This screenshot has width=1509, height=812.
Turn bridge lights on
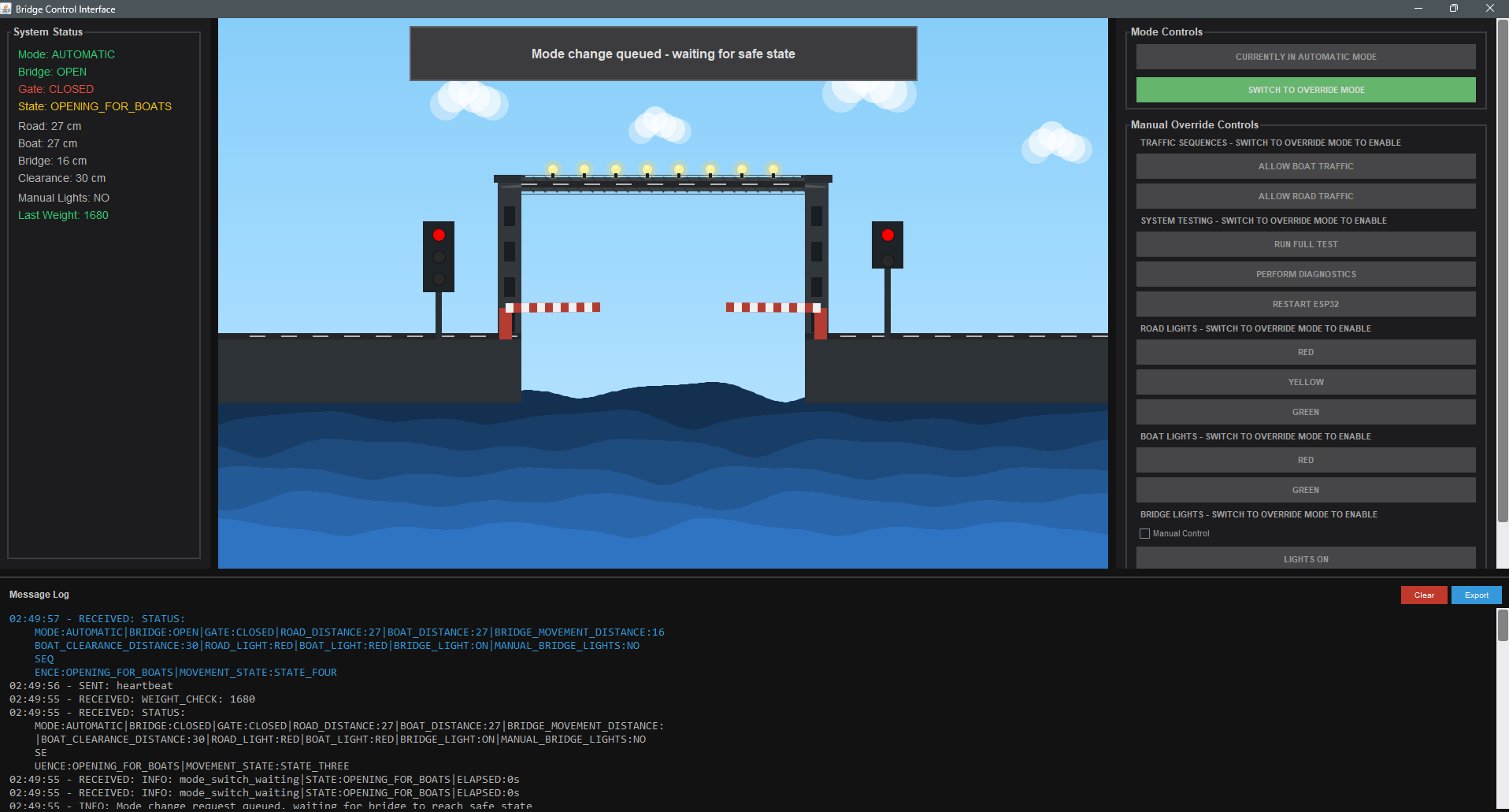pos(1305,558)
